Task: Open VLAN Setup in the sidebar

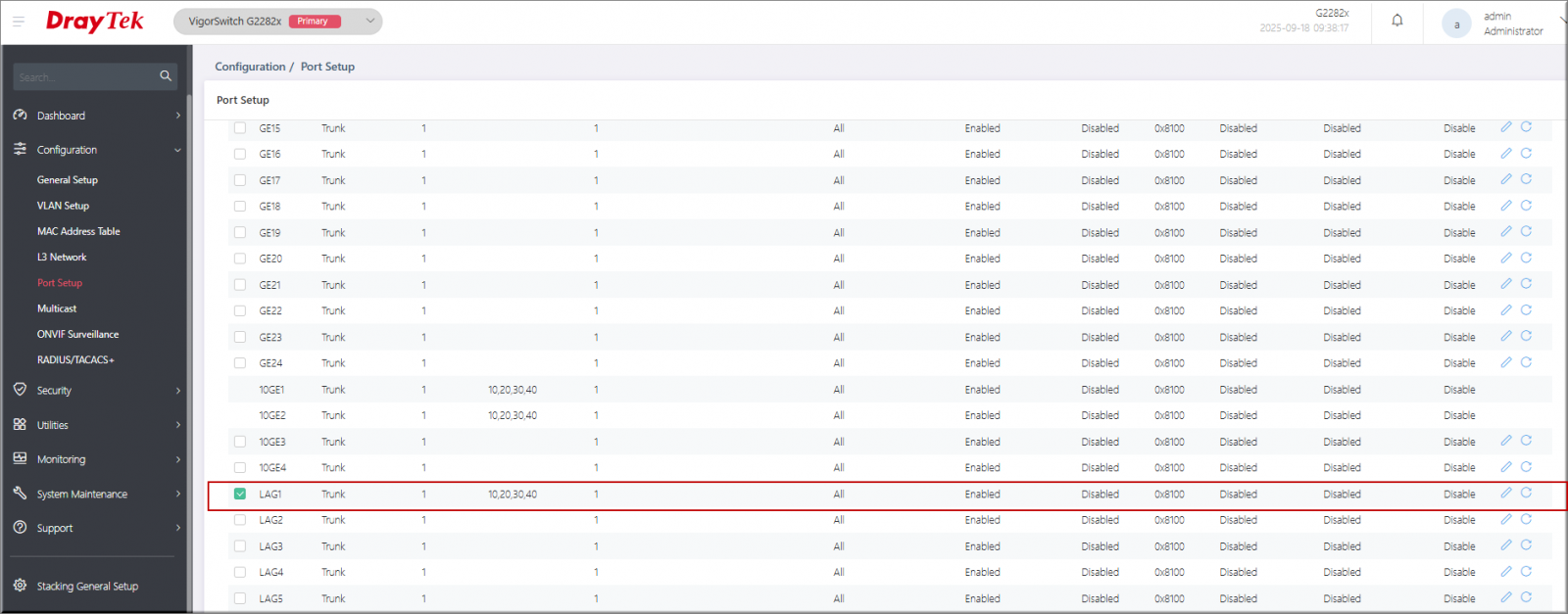Action: click(x=63, y=206)
